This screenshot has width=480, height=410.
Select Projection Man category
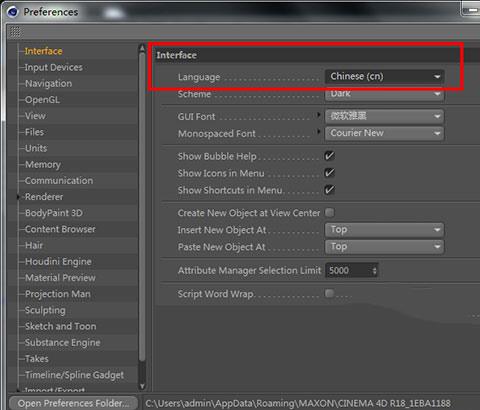point(58,294)
